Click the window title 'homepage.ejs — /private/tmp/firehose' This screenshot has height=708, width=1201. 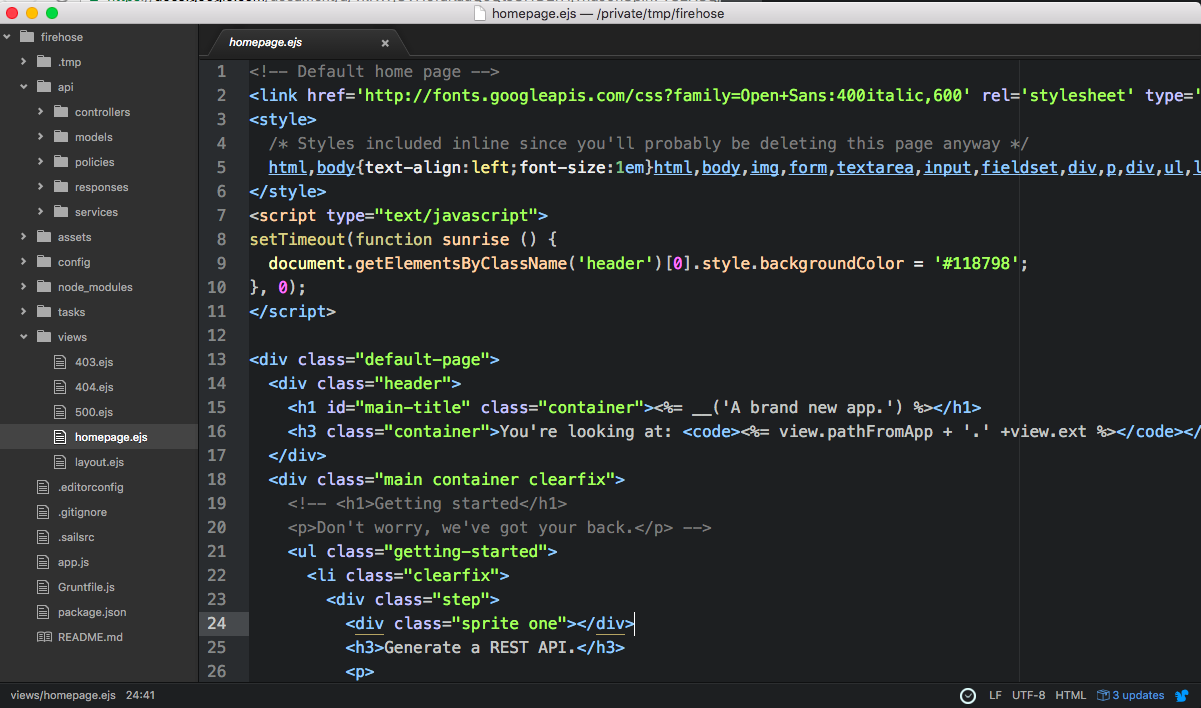pos(610,13)
